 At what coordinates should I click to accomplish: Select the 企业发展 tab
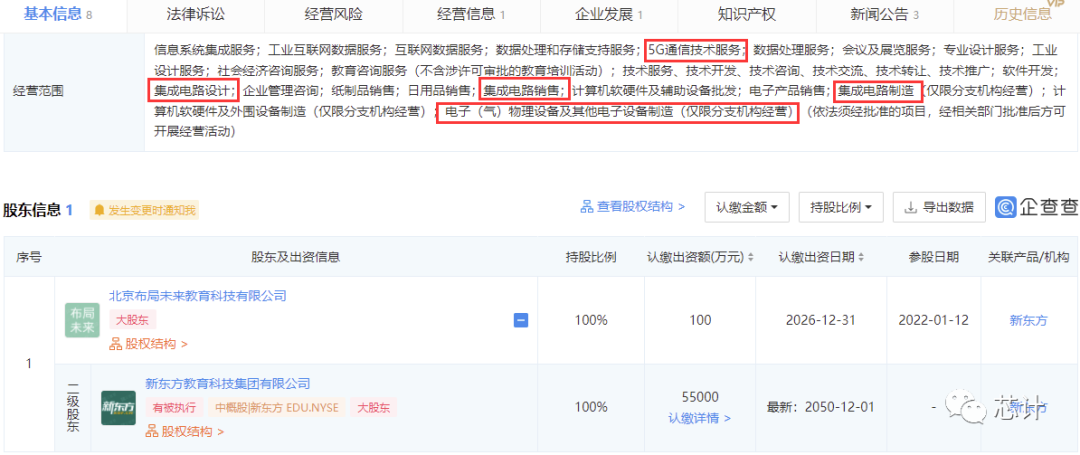(609, 14)
